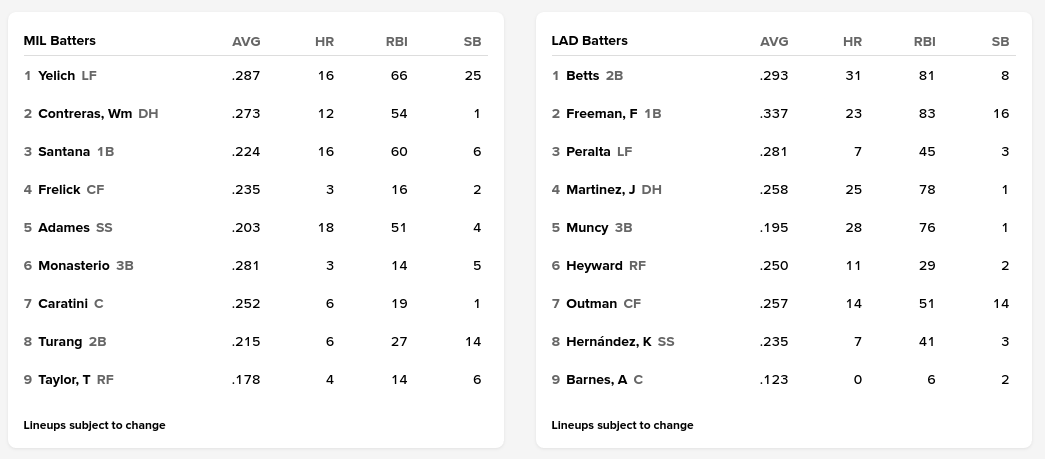Click on Turang's name
1045x459 pixels.
pyautogui.click(x=60, y=341)
